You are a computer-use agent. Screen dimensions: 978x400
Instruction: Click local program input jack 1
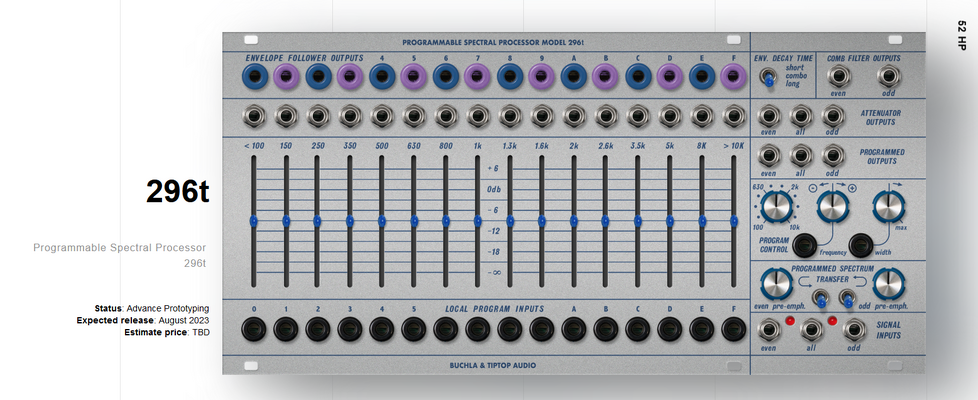tap(286, 329)
